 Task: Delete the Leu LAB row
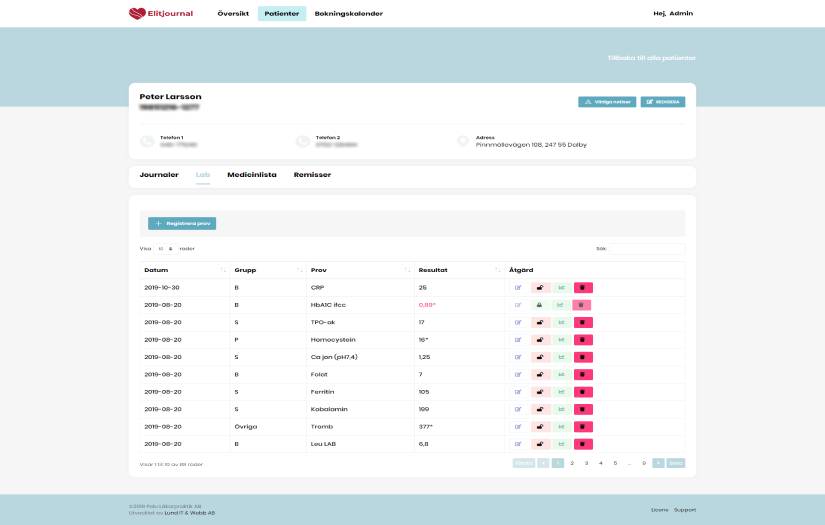pyautogui.click(x=583, y=444)
